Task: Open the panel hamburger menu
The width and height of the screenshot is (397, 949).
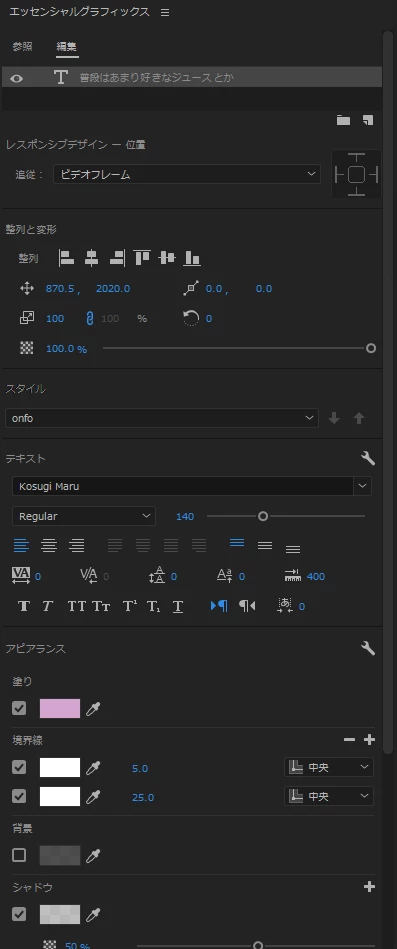Action: click(165, 12)
